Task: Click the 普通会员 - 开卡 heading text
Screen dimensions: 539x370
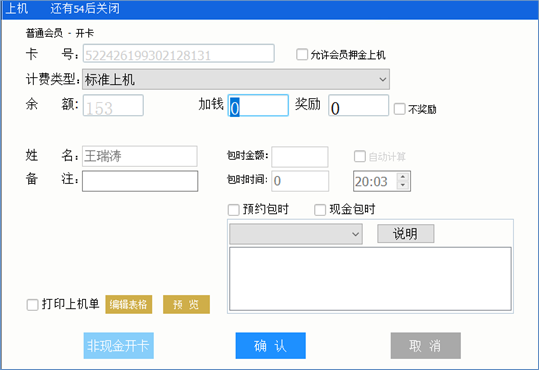Action: (60, 33)
